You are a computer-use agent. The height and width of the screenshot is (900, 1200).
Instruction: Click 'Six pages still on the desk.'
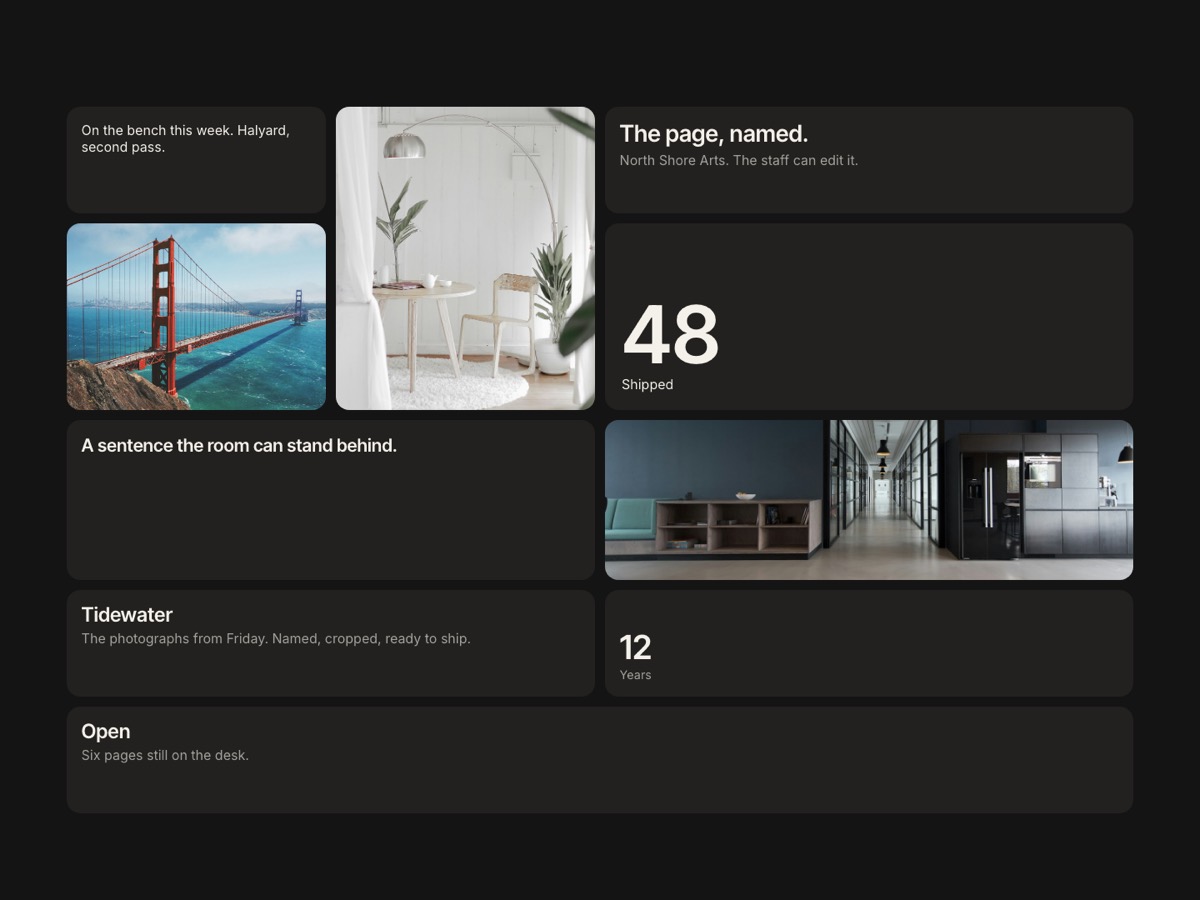(165, 756)
